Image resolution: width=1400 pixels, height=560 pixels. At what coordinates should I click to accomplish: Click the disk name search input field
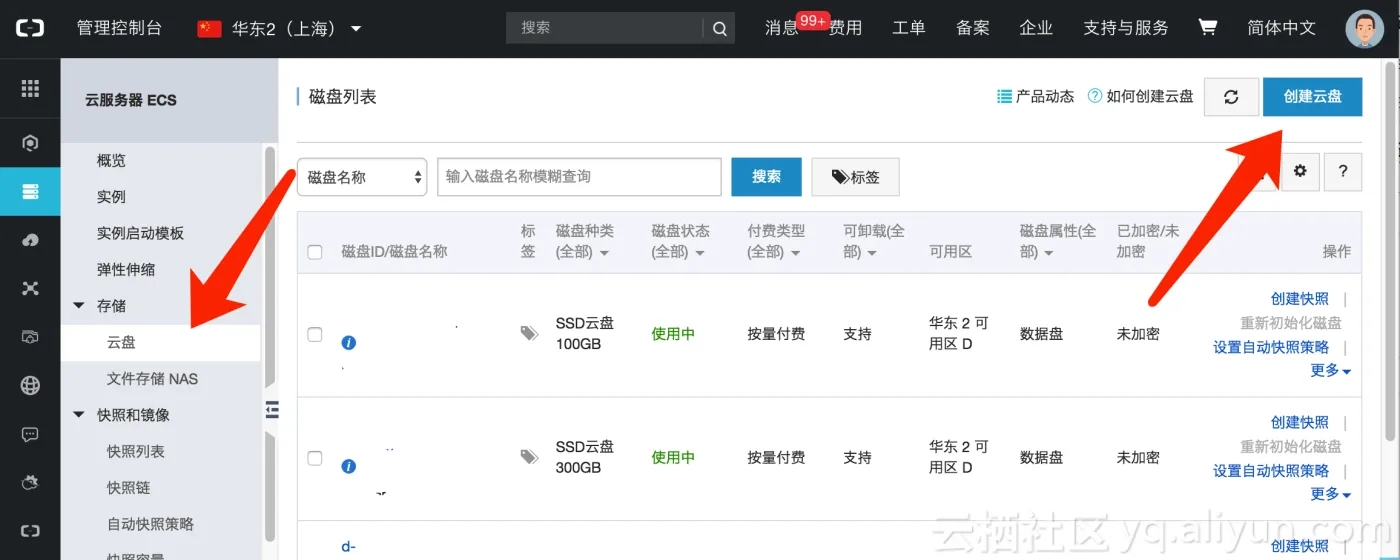[x=579, y=177]
